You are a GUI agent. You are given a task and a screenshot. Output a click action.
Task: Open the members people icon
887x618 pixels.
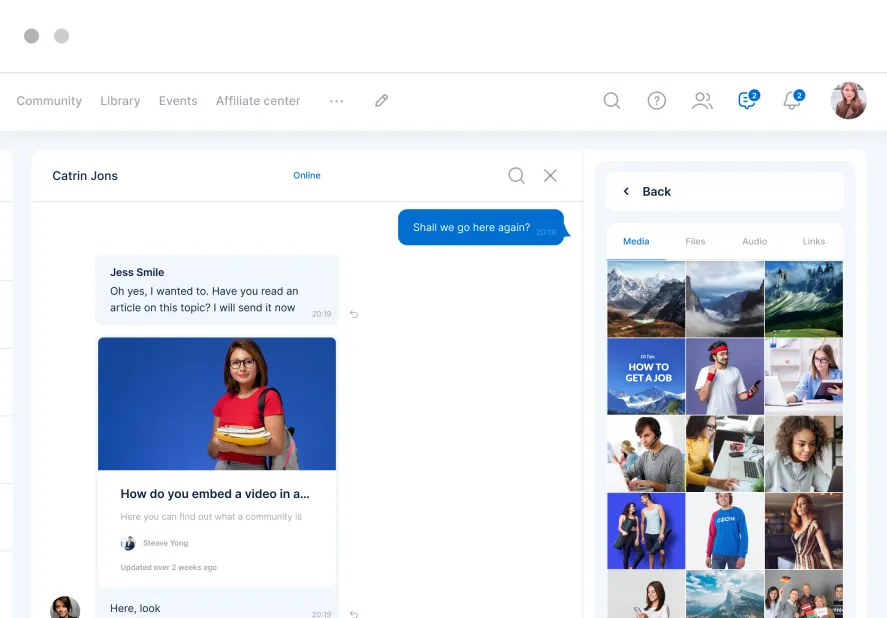(702, 101)
